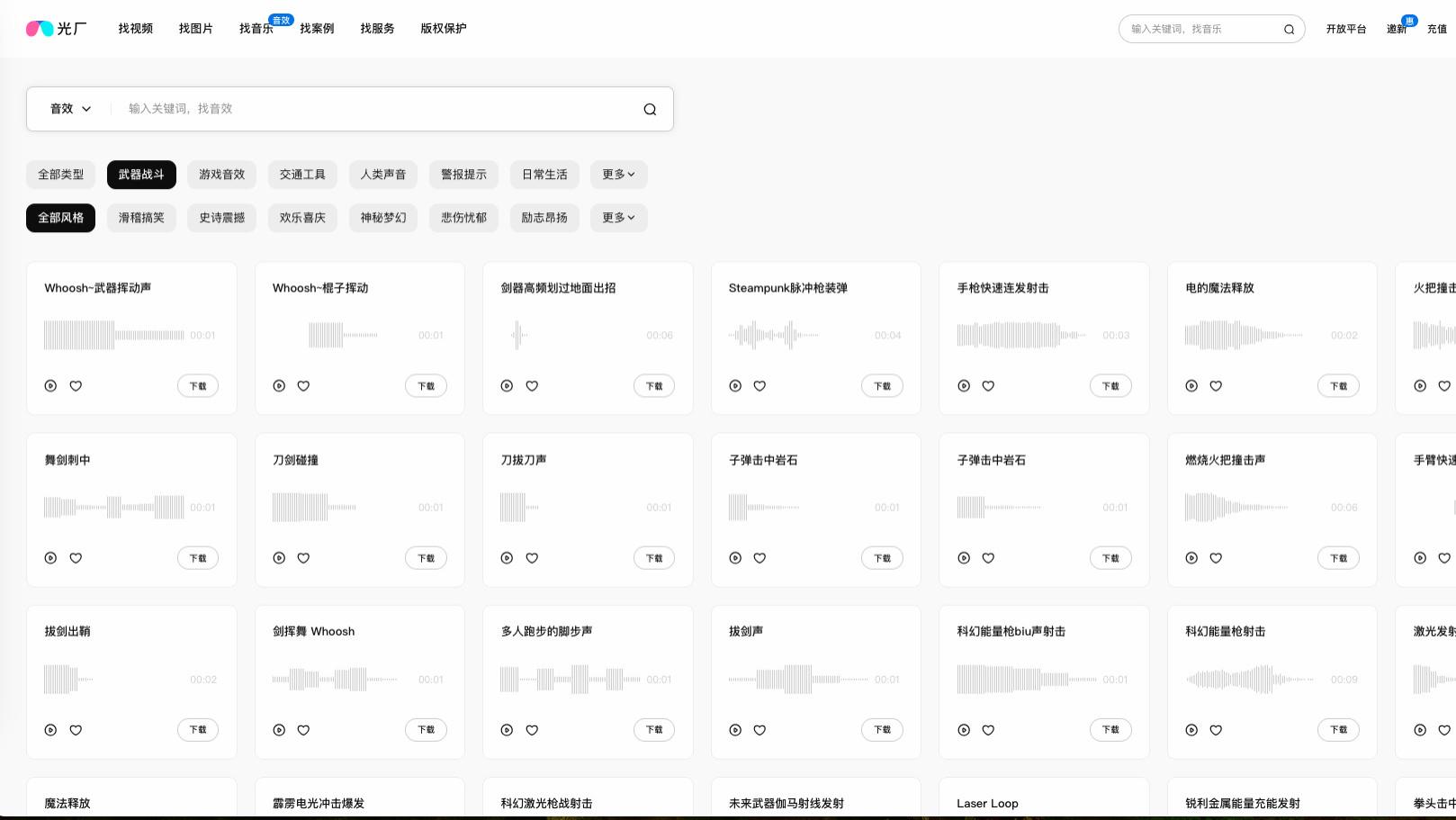The height and width of the screenshot is (820, 1456).
Task: Favorite the 剑器高频划过地面出招 audio
Action: 532,385
